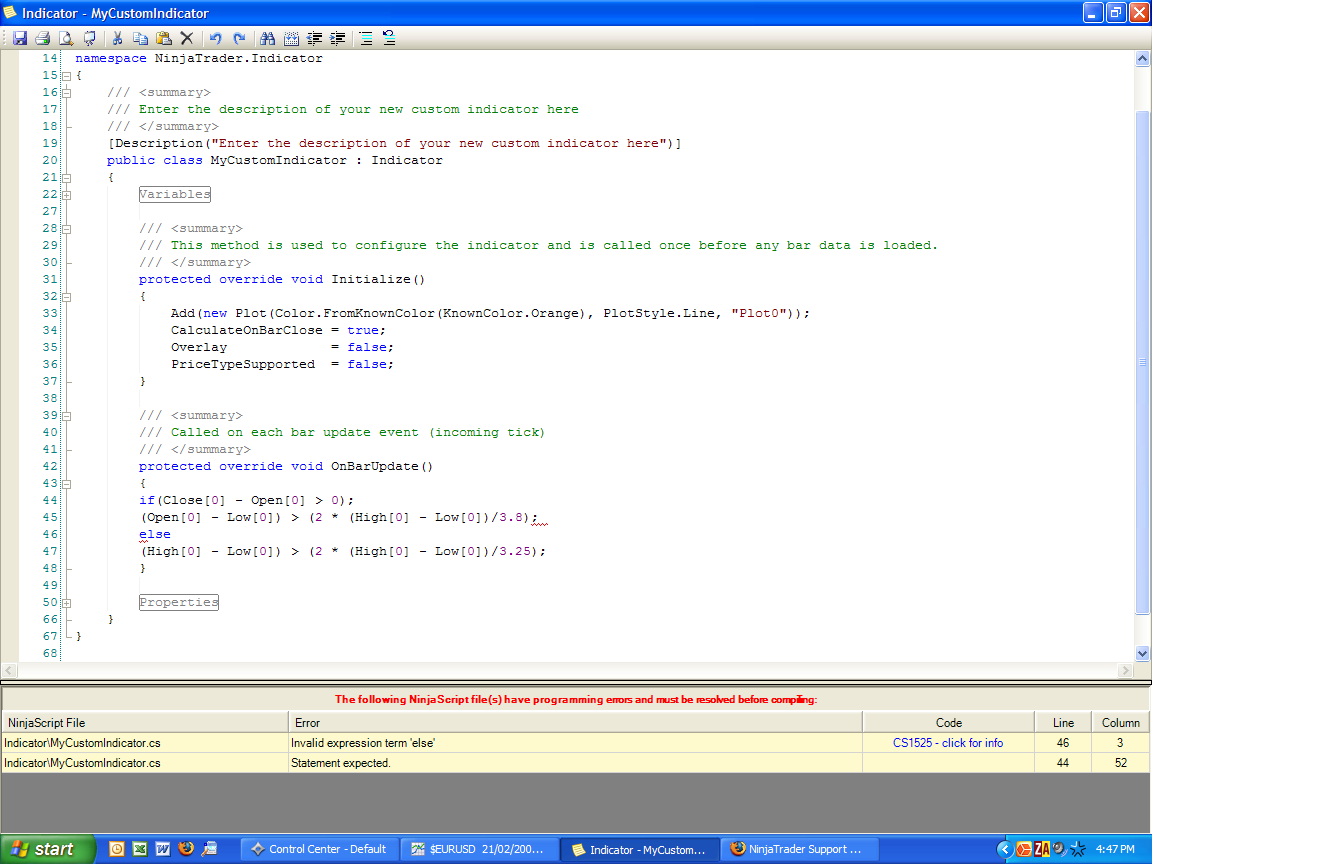Click the Column column header

pyautogui.click(x=1121, y=722)
